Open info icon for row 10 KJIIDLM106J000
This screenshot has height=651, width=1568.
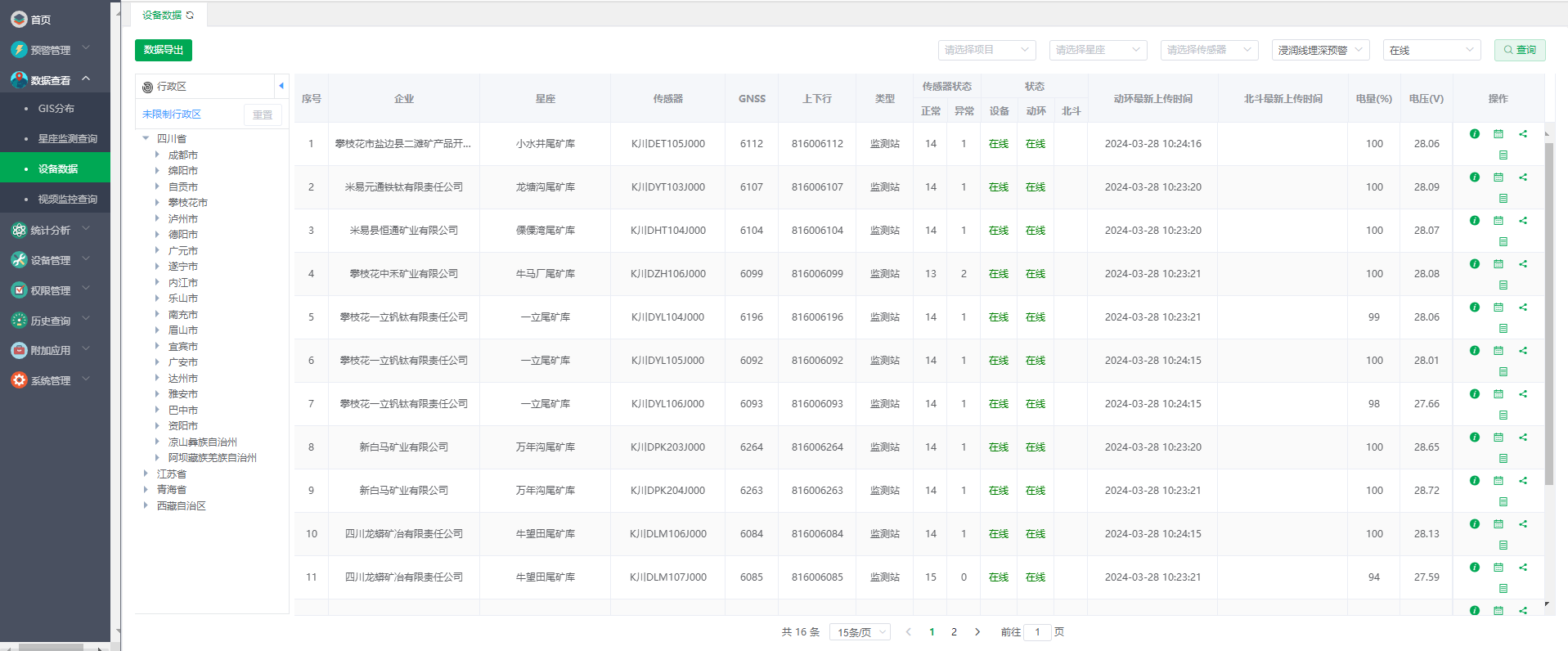coord(1474,523)
